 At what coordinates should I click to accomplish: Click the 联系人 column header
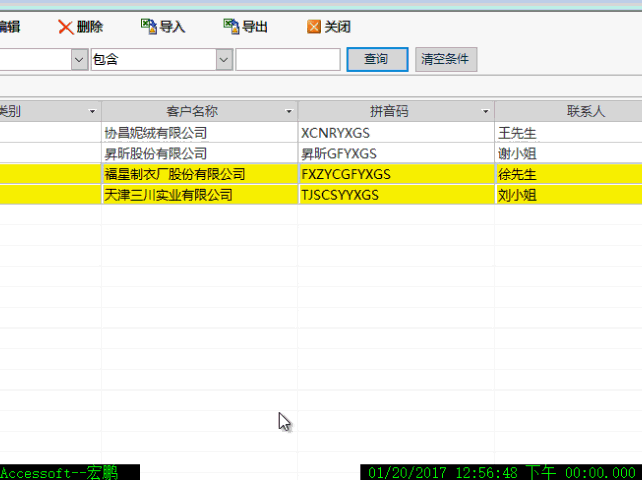pyautogui.click(x=568, y=111)
